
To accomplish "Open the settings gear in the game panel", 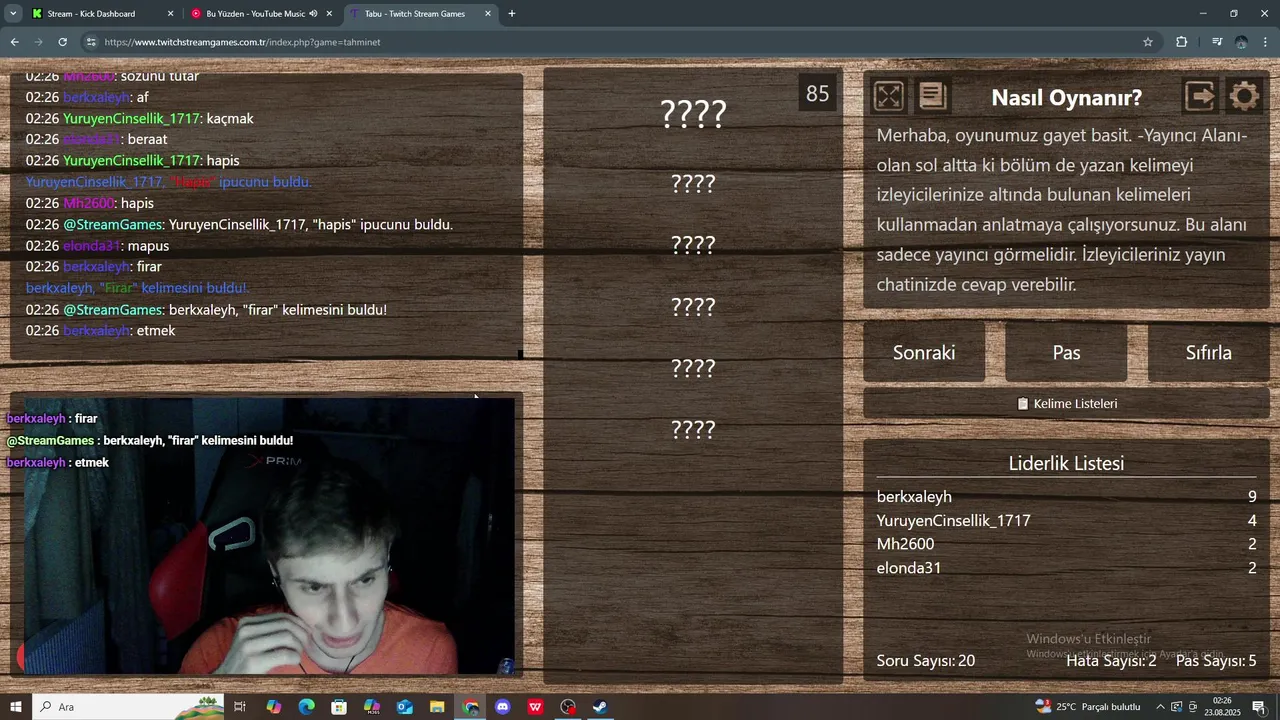I will tap(1244, 96).
